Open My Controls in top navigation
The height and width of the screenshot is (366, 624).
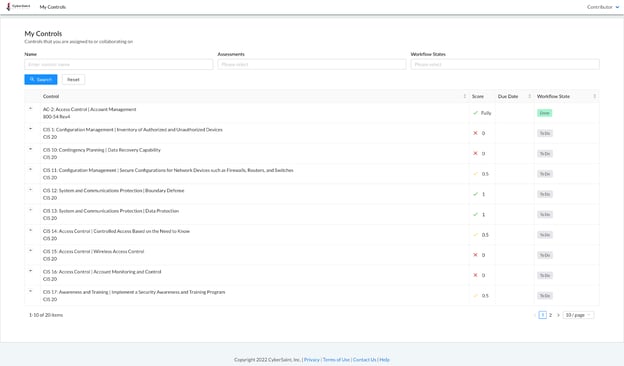click(53, 7)
